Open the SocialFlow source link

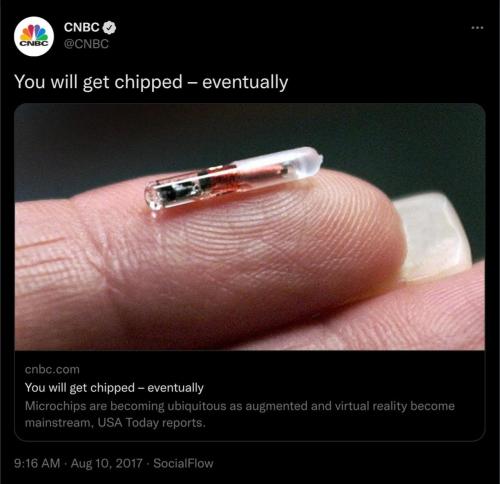pos(183,463)
